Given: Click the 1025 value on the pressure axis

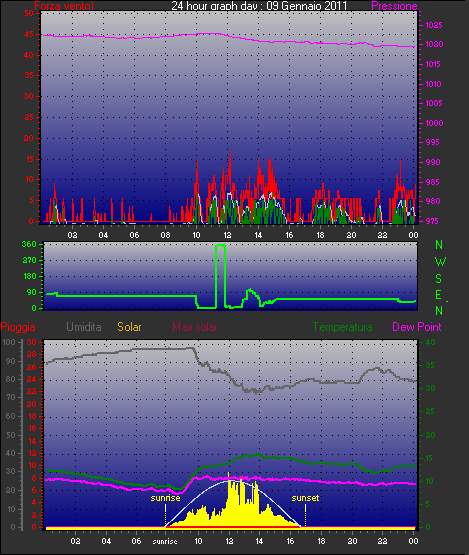Looking at the screenshot, I should pos(434,25).
